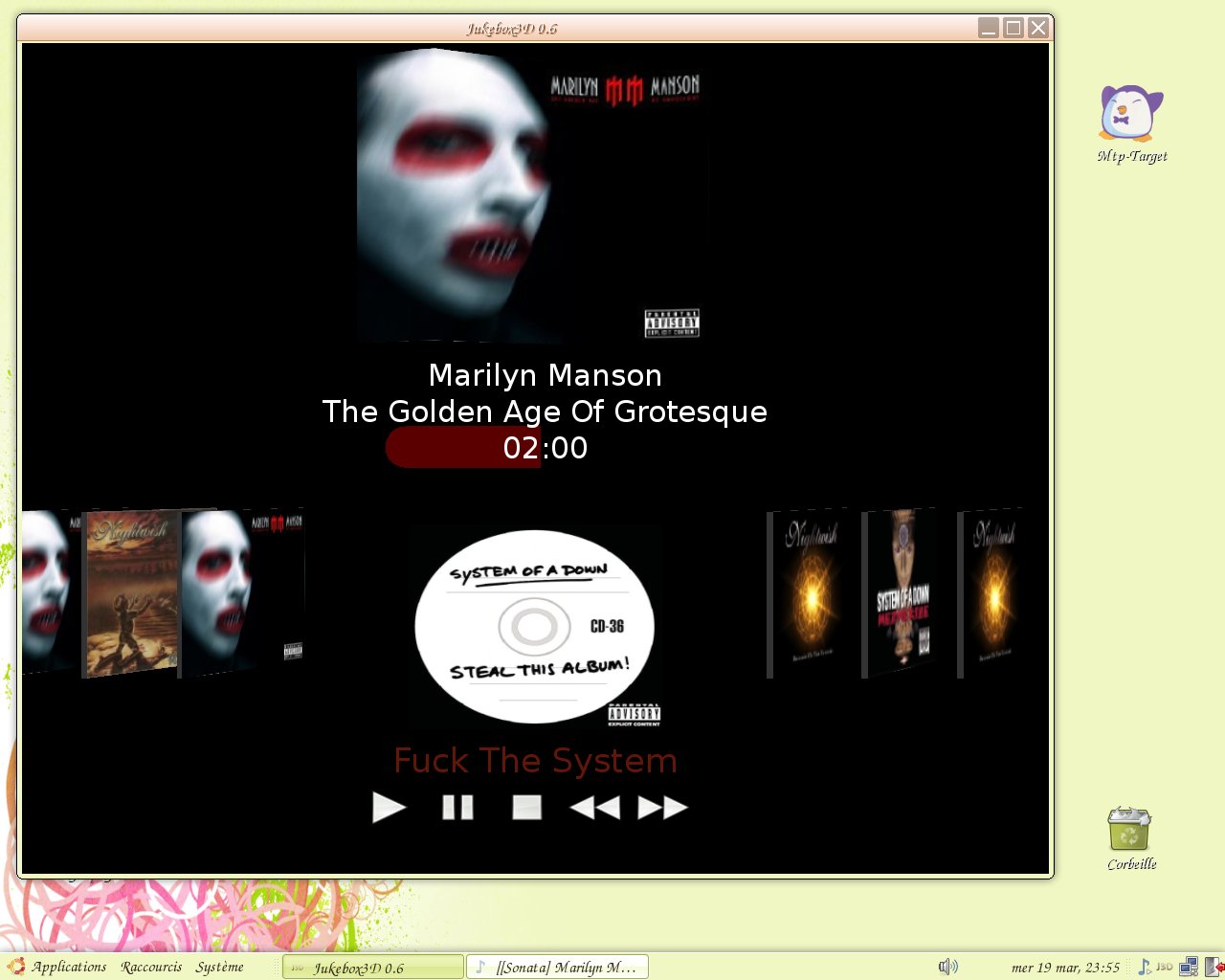Select the Nightwish illustrated album in left carousel
Screen dimensions: 1225x980
tap(131, 594)
